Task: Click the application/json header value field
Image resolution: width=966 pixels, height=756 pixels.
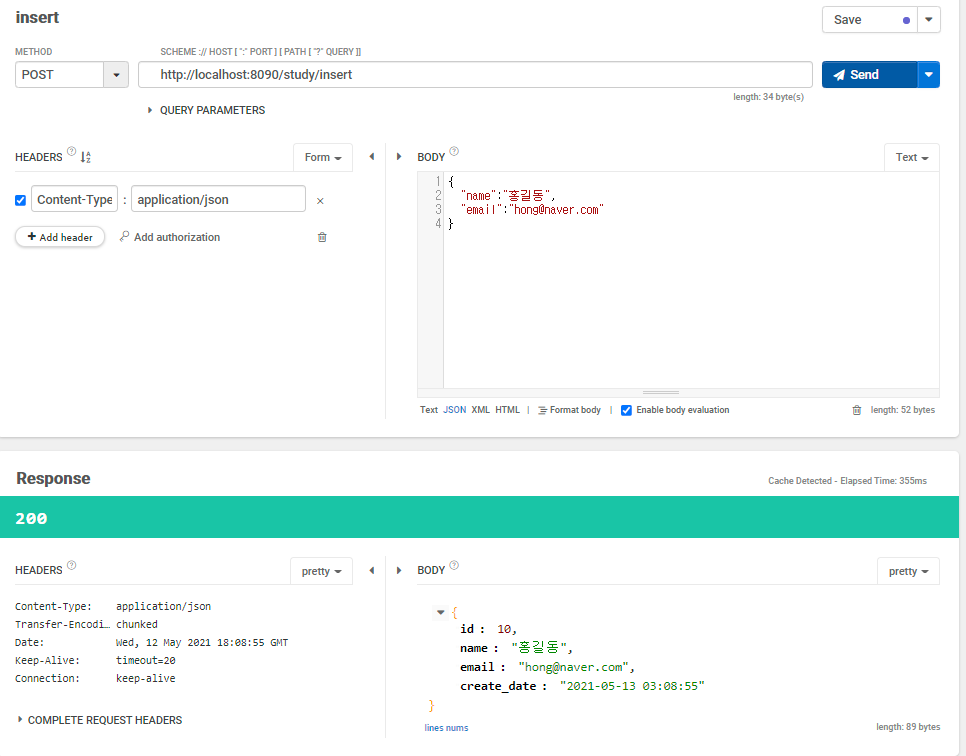Action: 218,199
